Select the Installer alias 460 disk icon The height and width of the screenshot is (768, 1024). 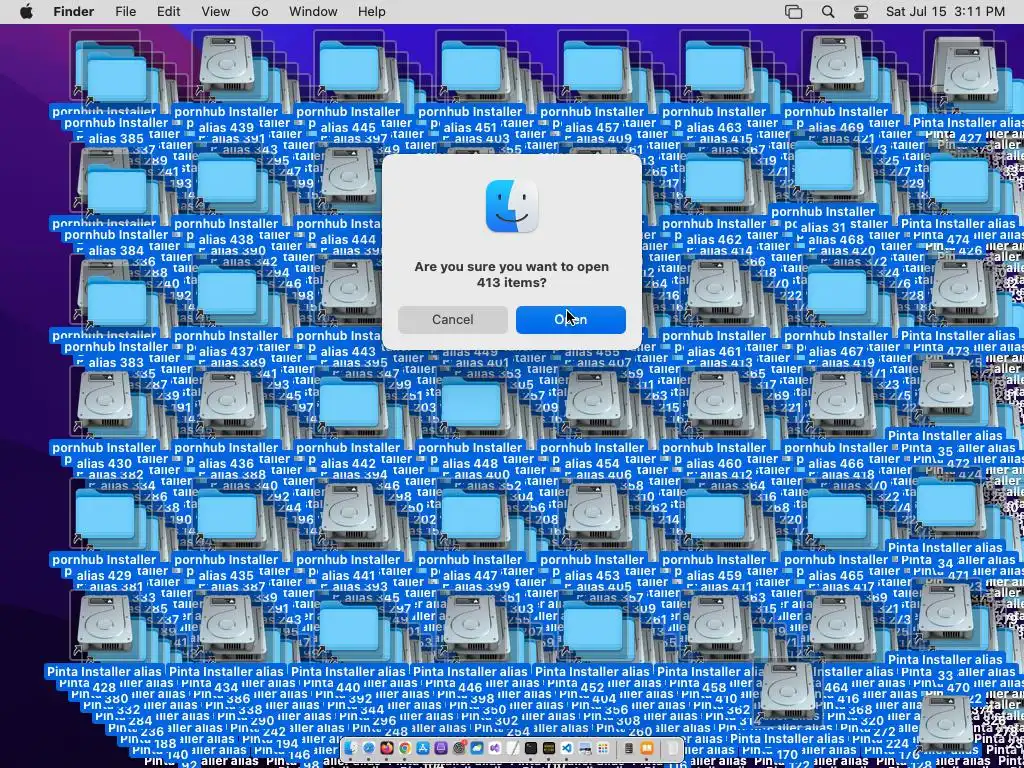[715, 400]
